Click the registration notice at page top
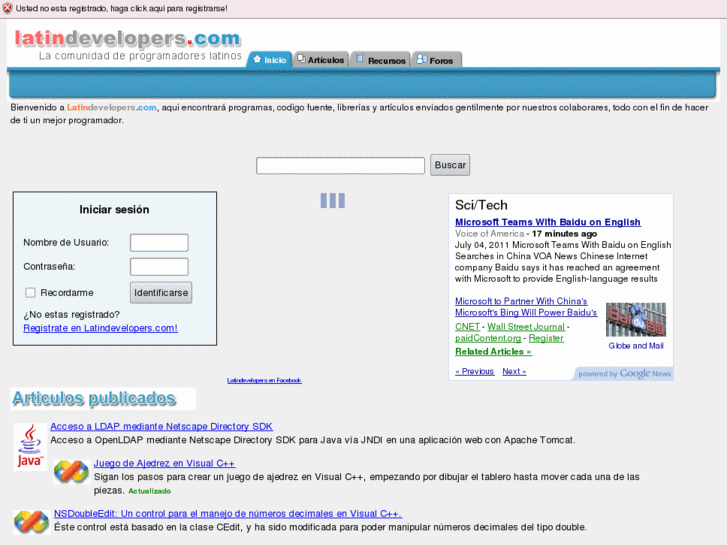Image resolution: width=727 pixels, height=545 pixels. (x=121, y=8)
